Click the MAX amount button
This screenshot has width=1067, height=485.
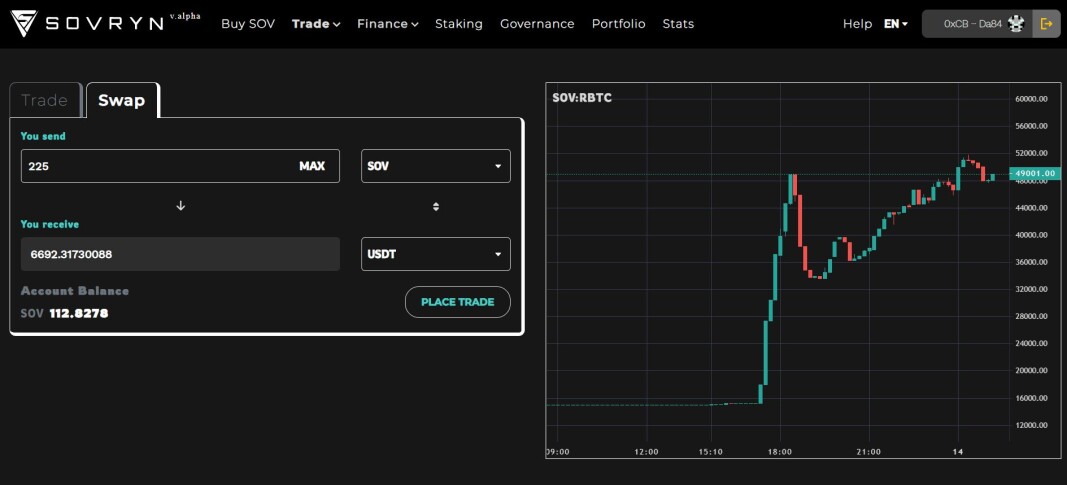(312, 166)
